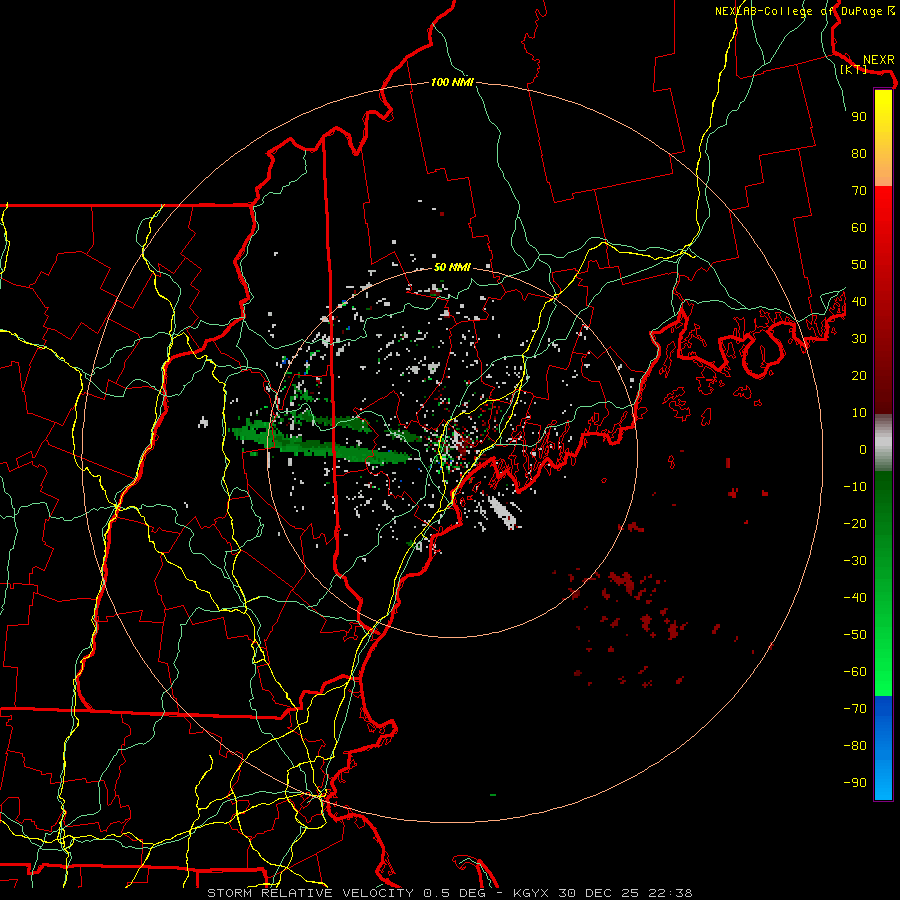The height and width of the screenshot is (900, 900).
Task: Click the -20 scale value
Action: click(x=855, y=524)
